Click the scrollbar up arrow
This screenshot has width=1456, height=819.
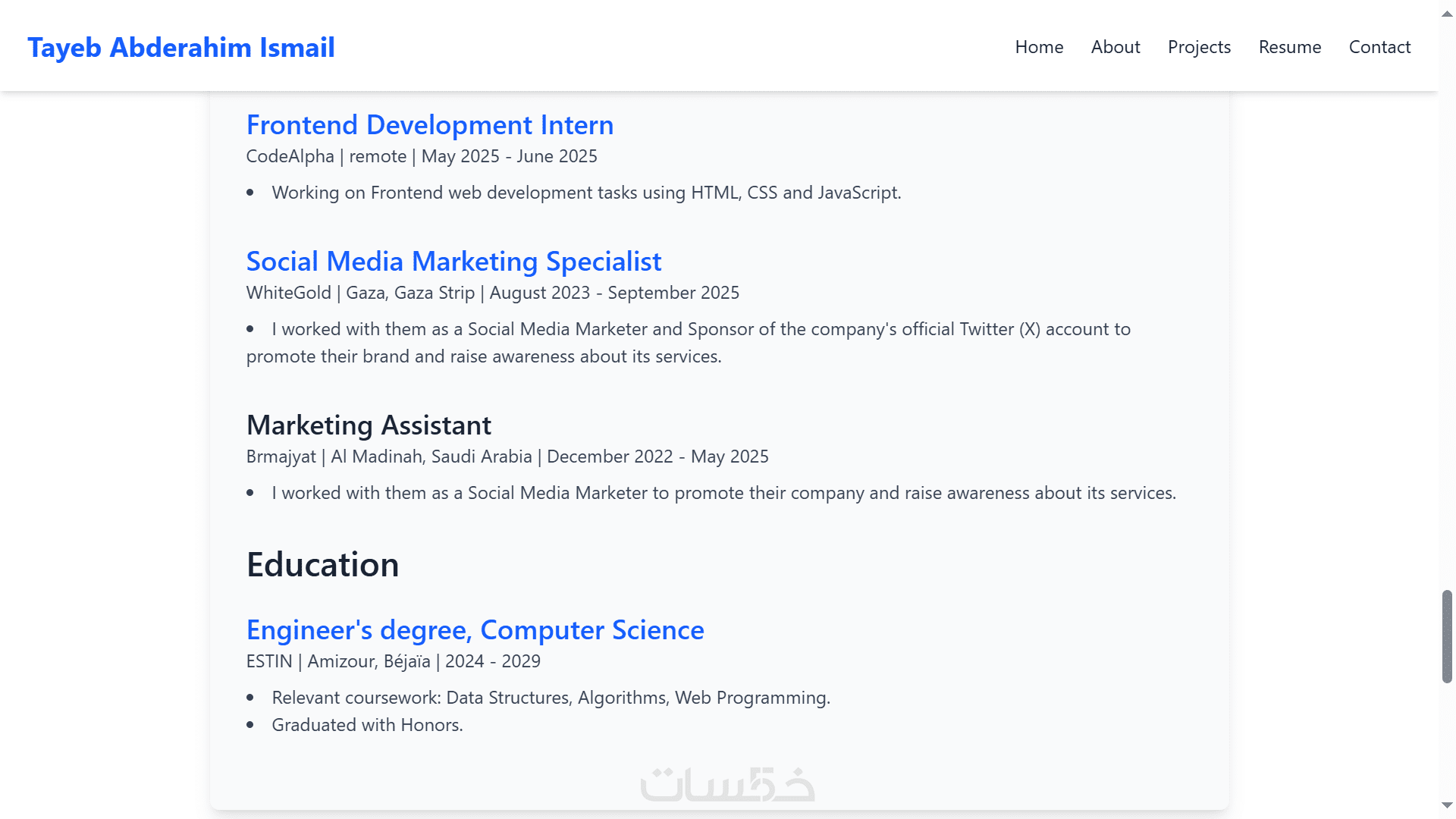[x=1447, y=14]
